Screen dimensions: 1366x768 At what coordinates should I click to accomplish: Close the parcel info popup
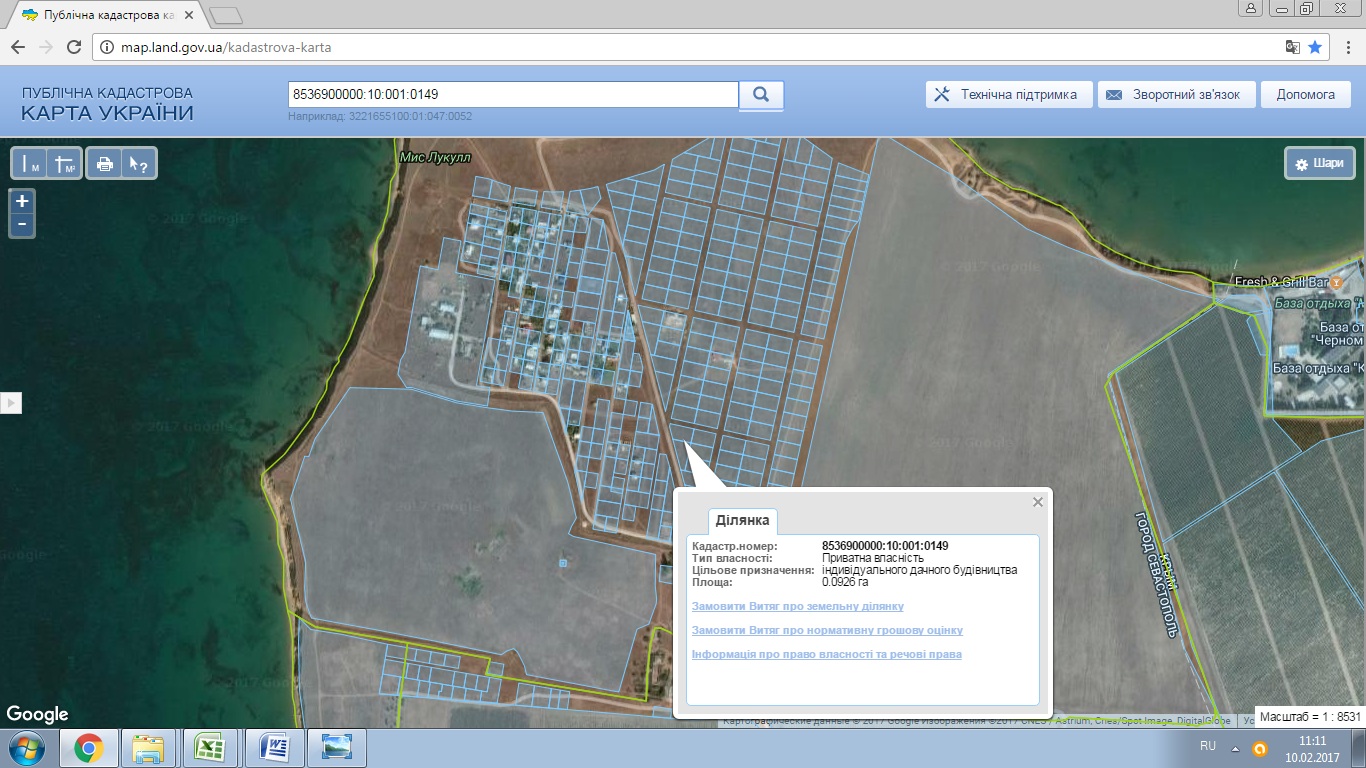coord(1038,502)
